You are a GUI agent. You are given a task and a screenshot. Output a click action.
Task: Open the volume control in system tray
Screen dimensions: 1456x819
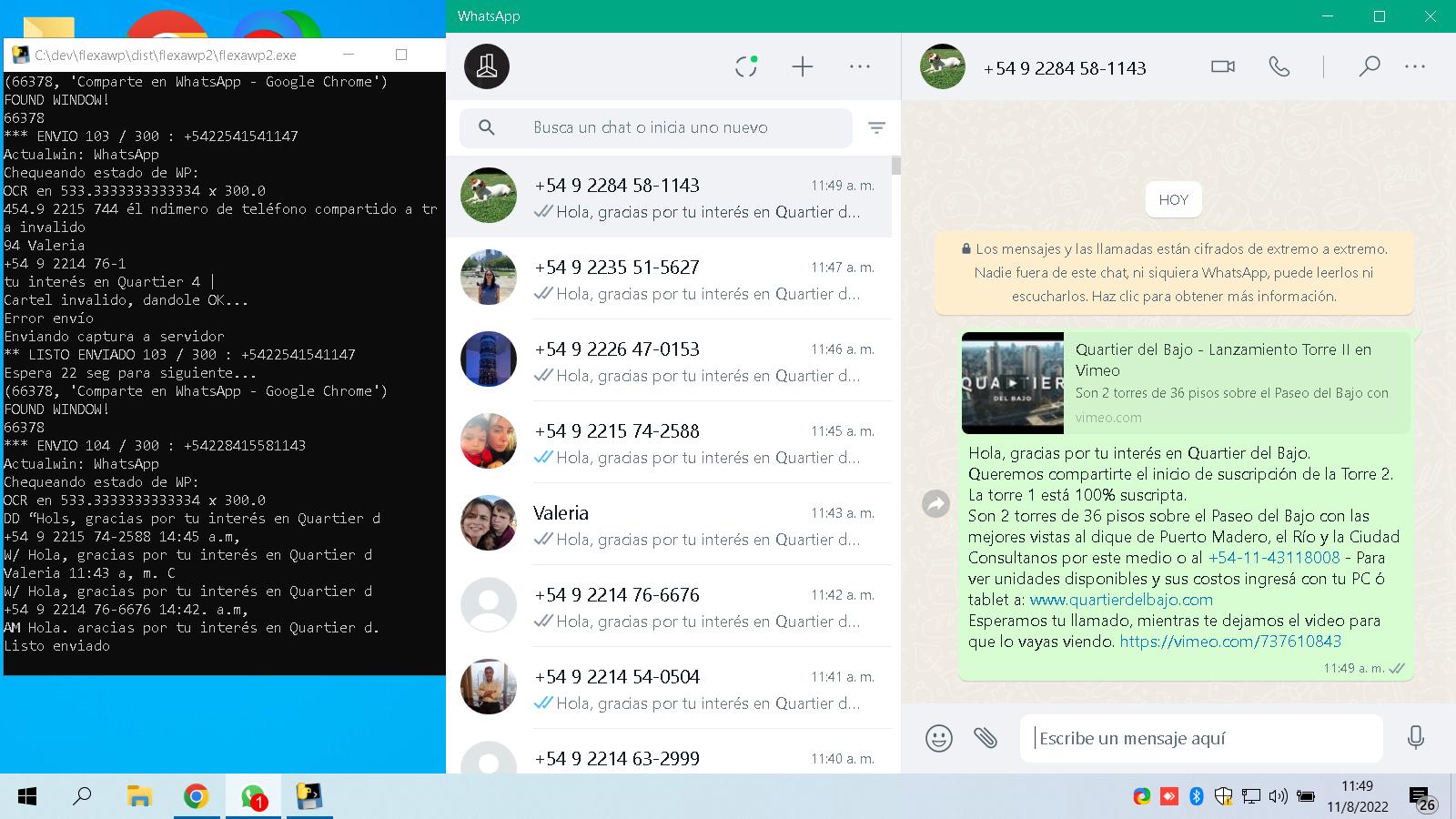[x=1278, y=797]
